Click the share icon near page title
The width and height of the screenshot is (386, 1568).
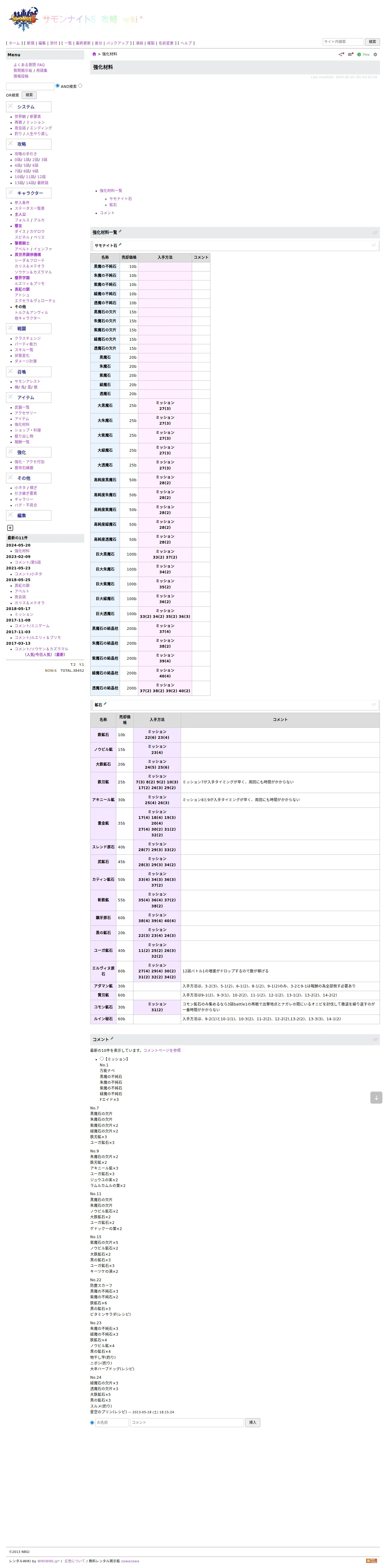click(x=341, y=54)
